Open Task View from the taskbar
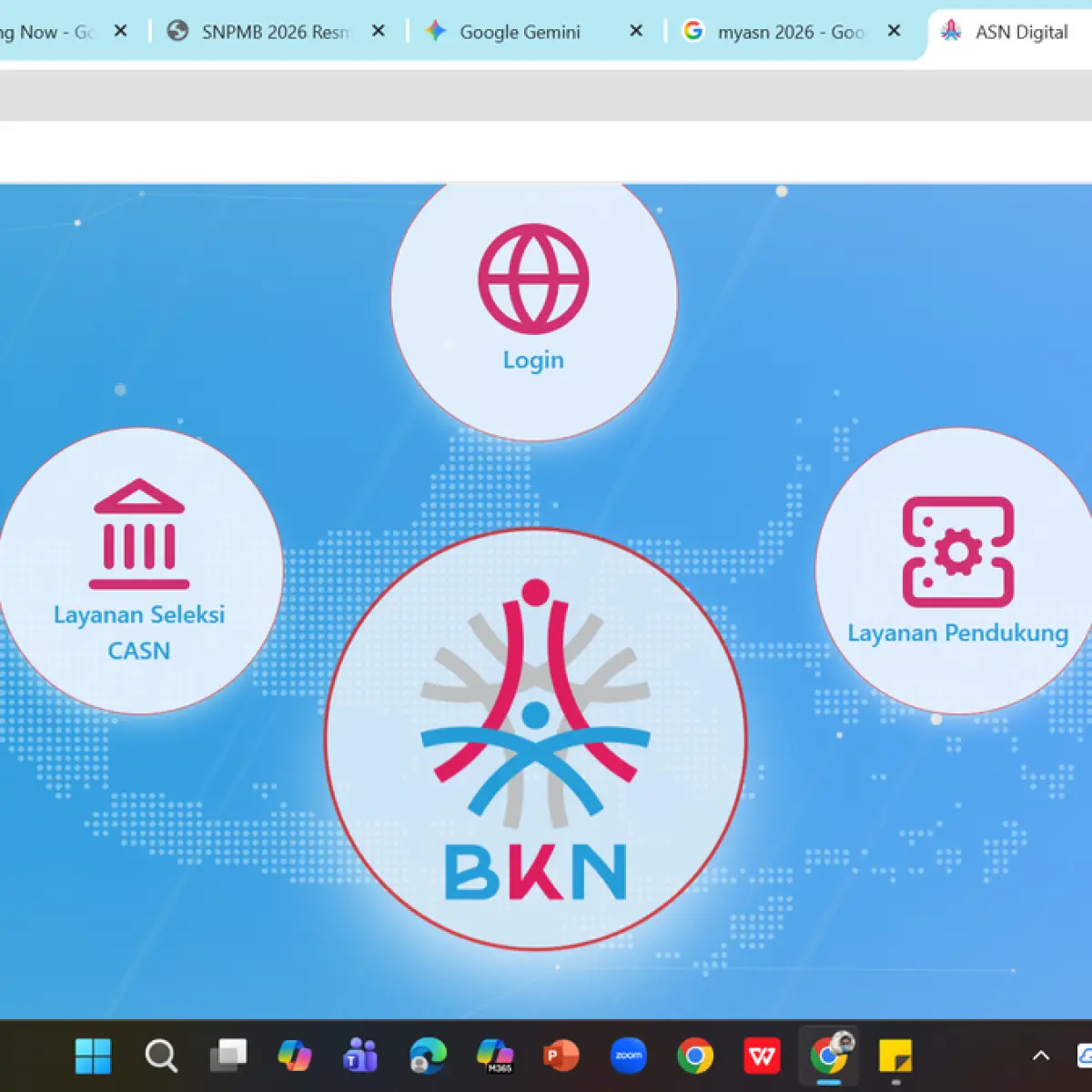 227,1056
